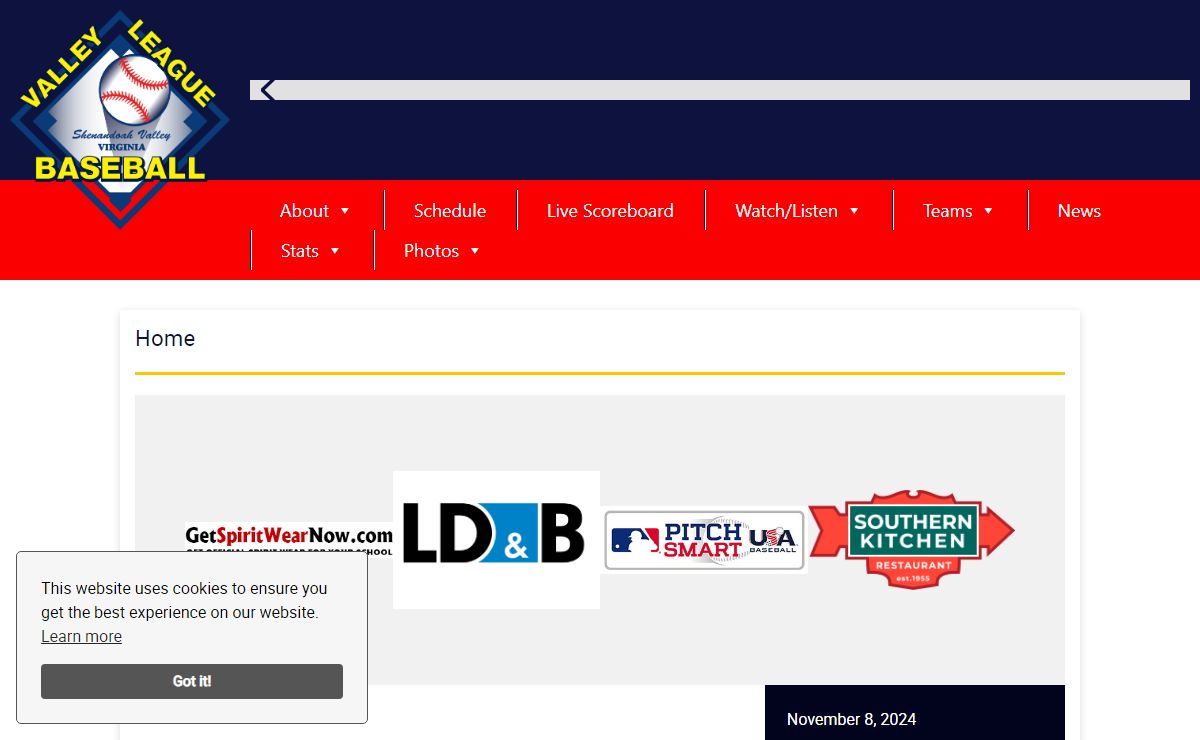Image resolution: width=1200 pixels, height=740 pixels.
Task: Click the November 8, 2024 date
Action: click(x=851, y=719)
